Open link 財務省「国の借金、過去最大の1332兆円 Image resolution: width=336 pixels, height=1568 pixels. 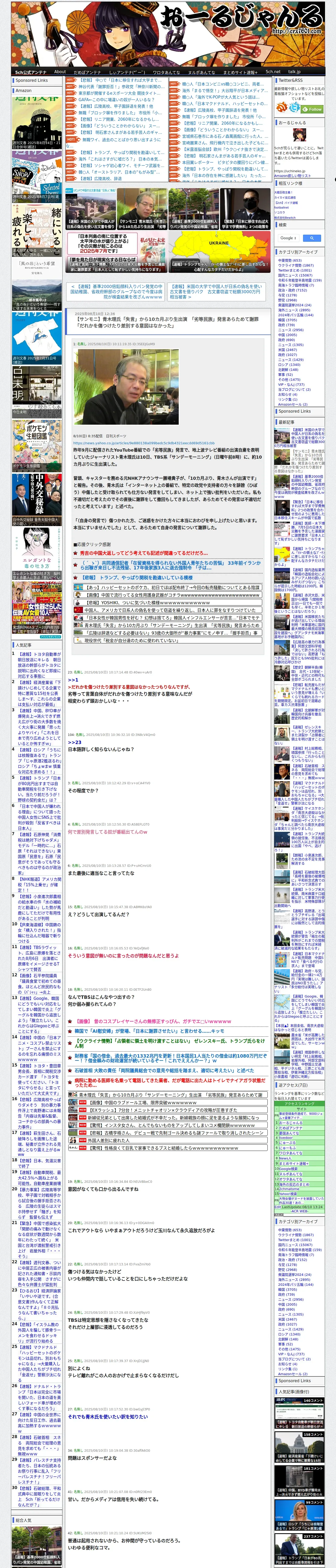tap(170, 1058)
